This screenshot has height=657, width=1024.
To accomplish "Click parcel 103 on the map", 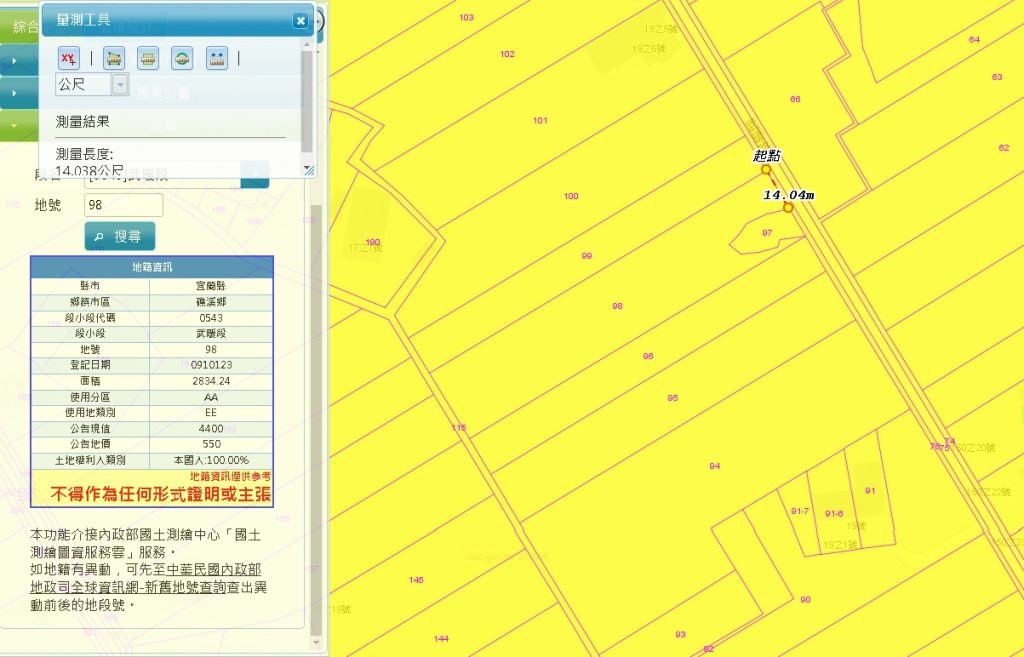I will (466, 18).
